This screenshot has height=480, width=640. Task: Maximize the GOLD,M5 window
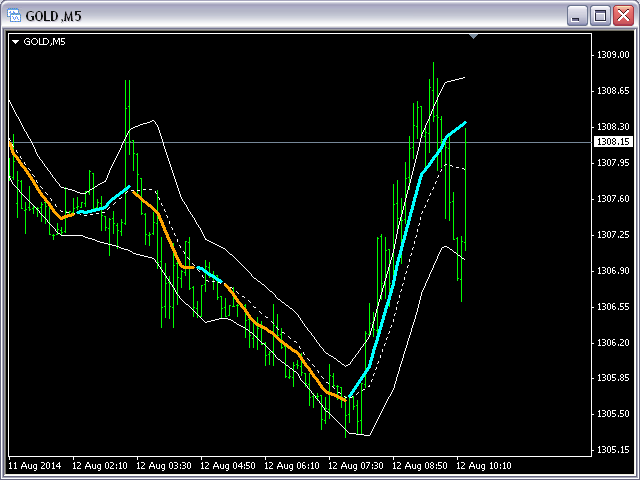tap(600, 16)
